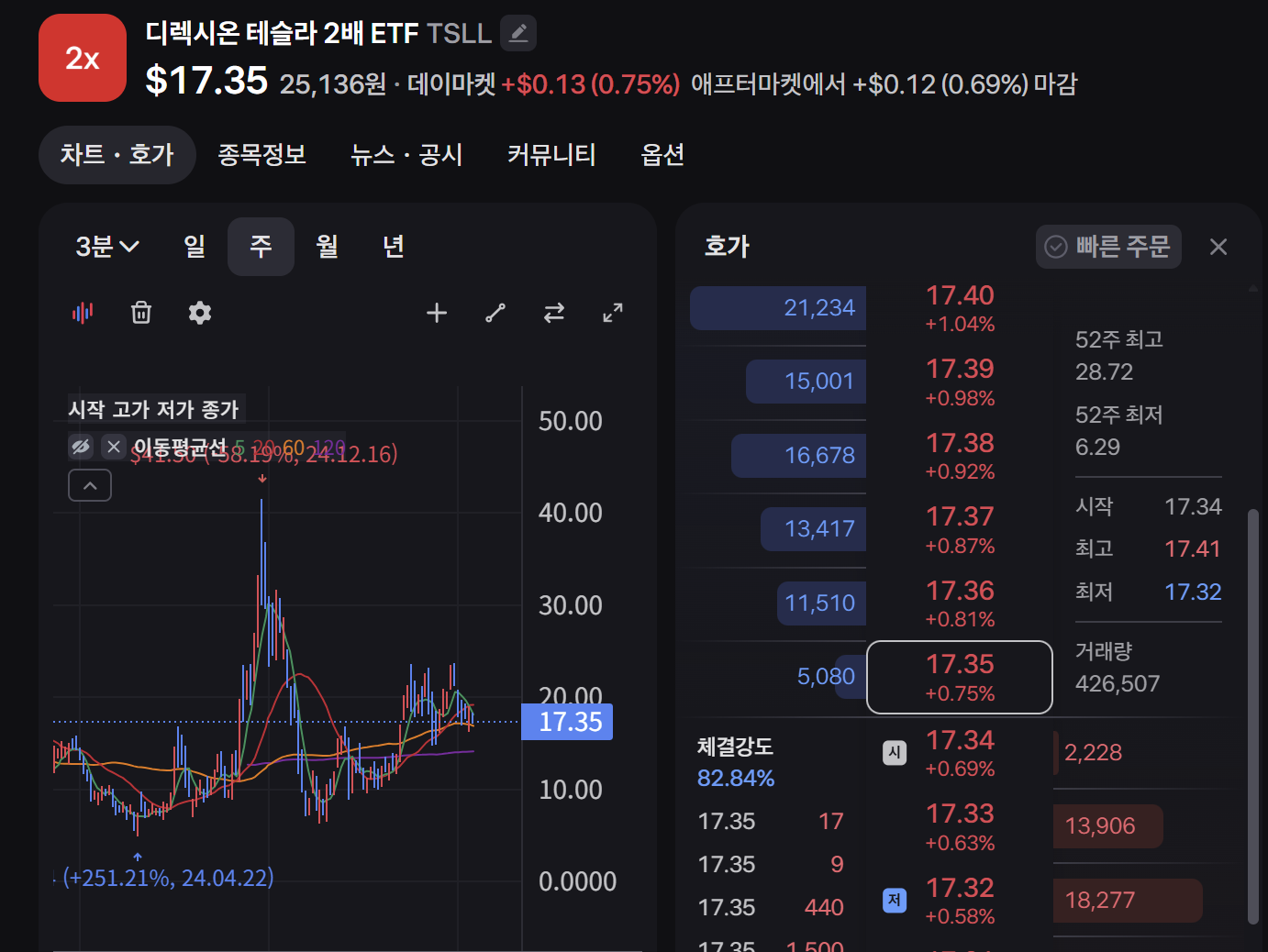Image resolution: width=1268 pixels, height=952 pixels.
Task: Click the 17.34 bid price row
Action: click(x=960, y=753)
